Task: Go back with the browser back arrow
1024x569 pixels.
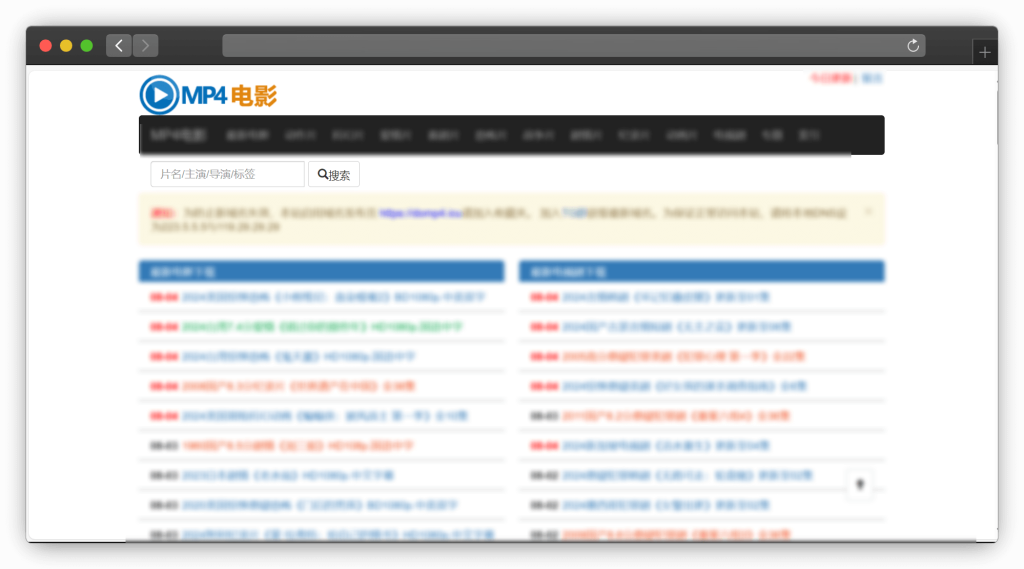Action: 119,46
